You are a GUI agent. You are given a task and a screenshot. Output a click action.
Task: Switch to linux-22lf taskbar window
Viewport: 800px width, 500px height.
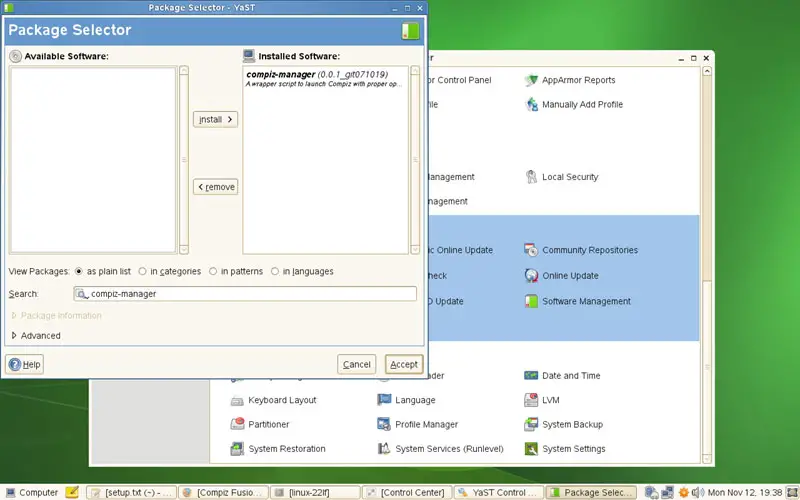[x=315, y=492]
